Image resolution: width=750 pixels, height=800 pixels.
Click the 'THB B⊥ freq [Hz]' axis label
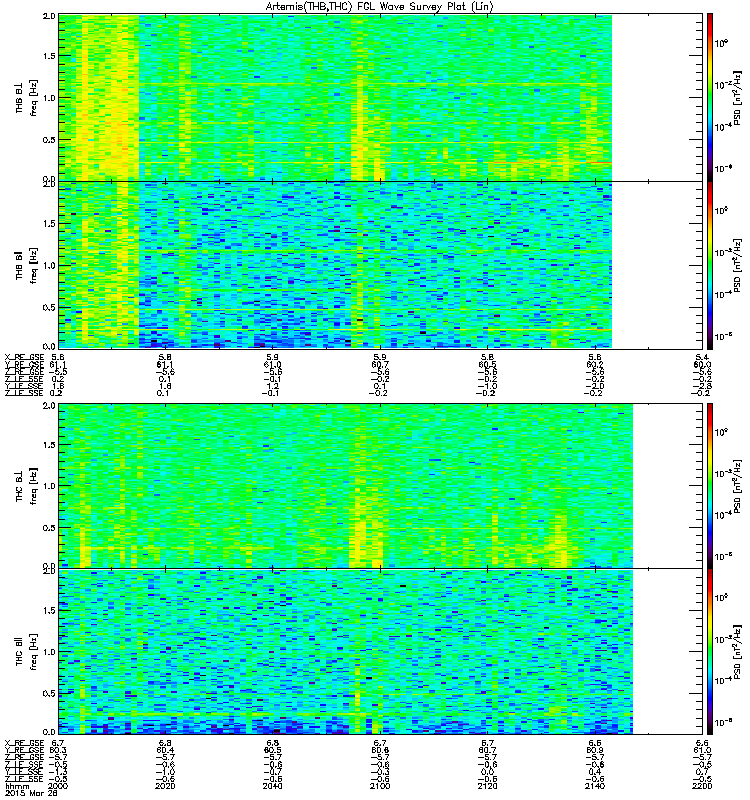tap(27, 97)
